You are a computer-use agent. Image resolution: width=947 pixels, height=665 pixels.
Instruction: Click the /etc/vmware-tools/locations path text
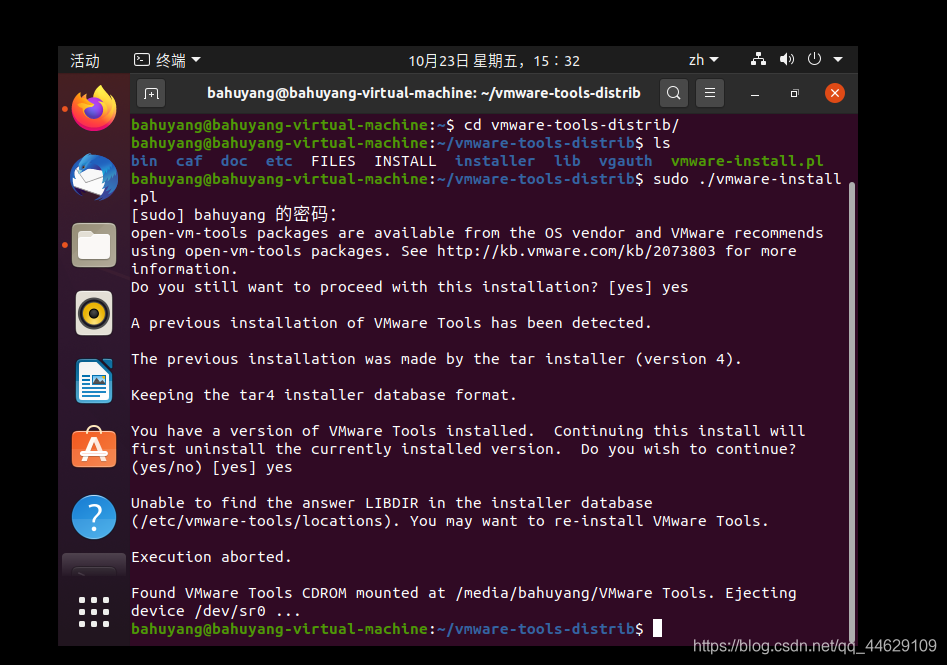click(x=265, y=521)
